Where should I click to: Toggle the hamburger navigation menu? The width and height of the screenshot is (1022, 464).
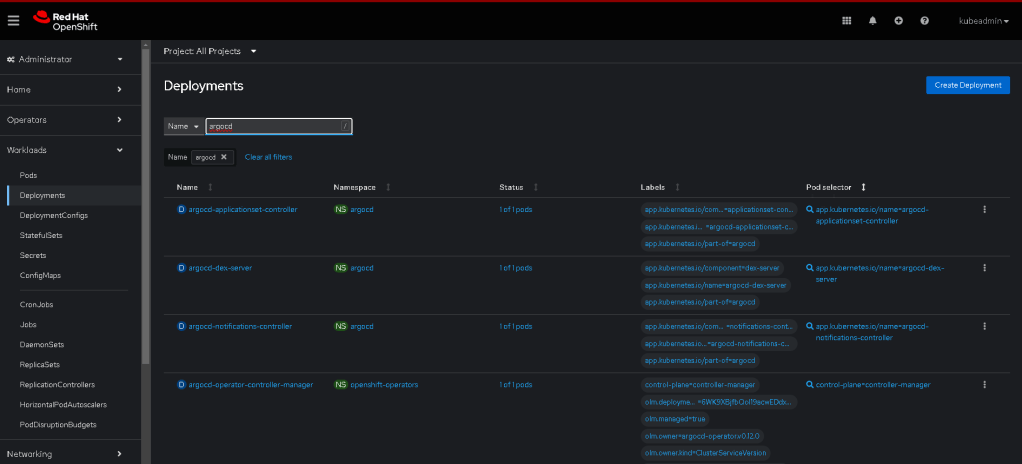tap(14, 20)
